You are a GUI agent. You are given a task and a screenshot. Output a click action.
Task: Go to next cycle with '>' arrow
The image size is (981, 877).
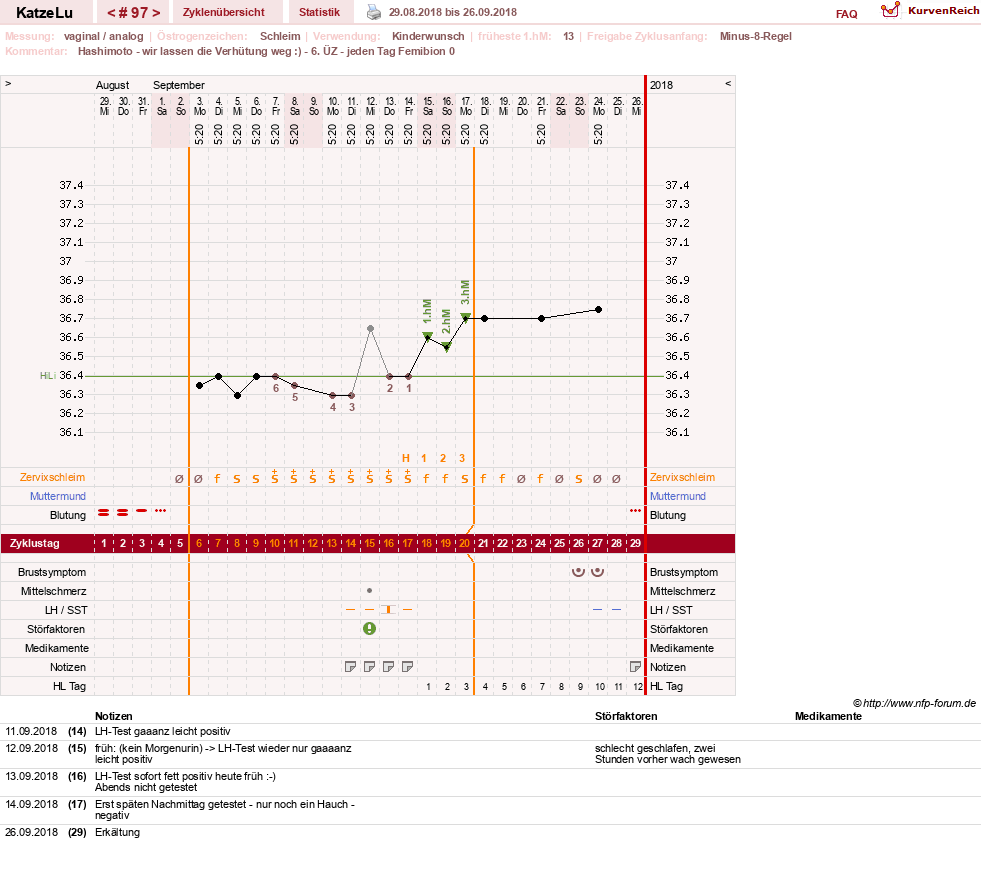(156, 13)
